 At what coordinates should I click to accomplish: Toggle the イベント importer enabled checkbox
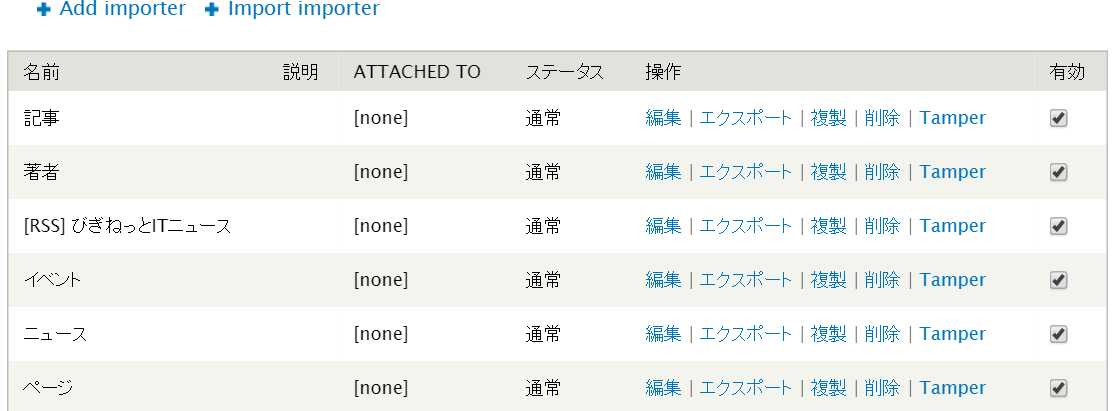[x=1059, y=280]
